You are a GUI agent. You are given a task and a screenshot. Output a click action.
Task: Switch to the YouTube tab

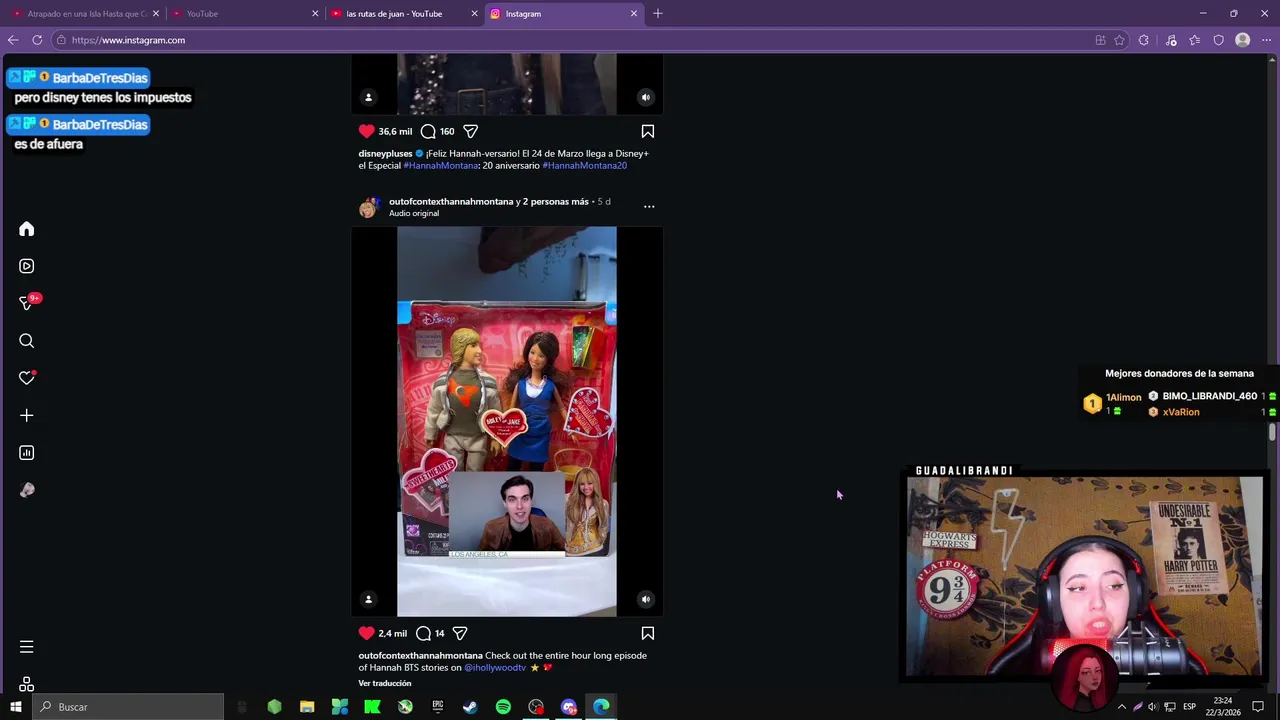pyautogui.click(x=245, y=14)
